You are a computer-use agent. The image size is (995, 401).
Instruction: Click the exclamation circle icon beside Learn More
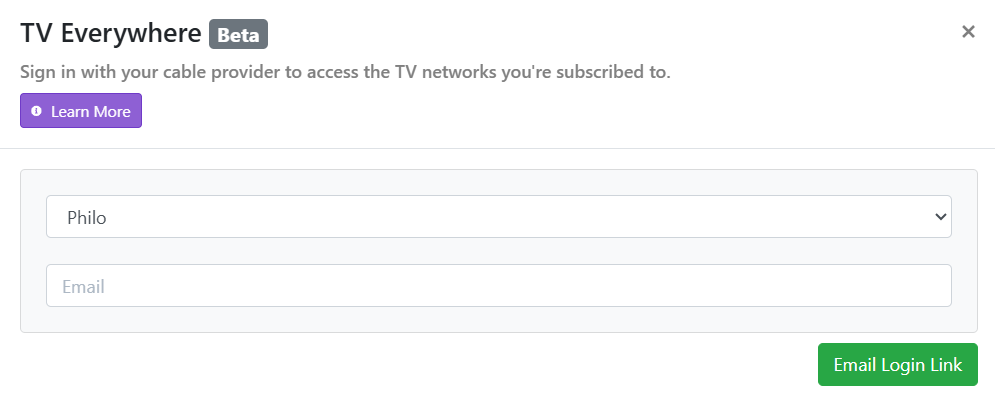[x=37, y=111]
